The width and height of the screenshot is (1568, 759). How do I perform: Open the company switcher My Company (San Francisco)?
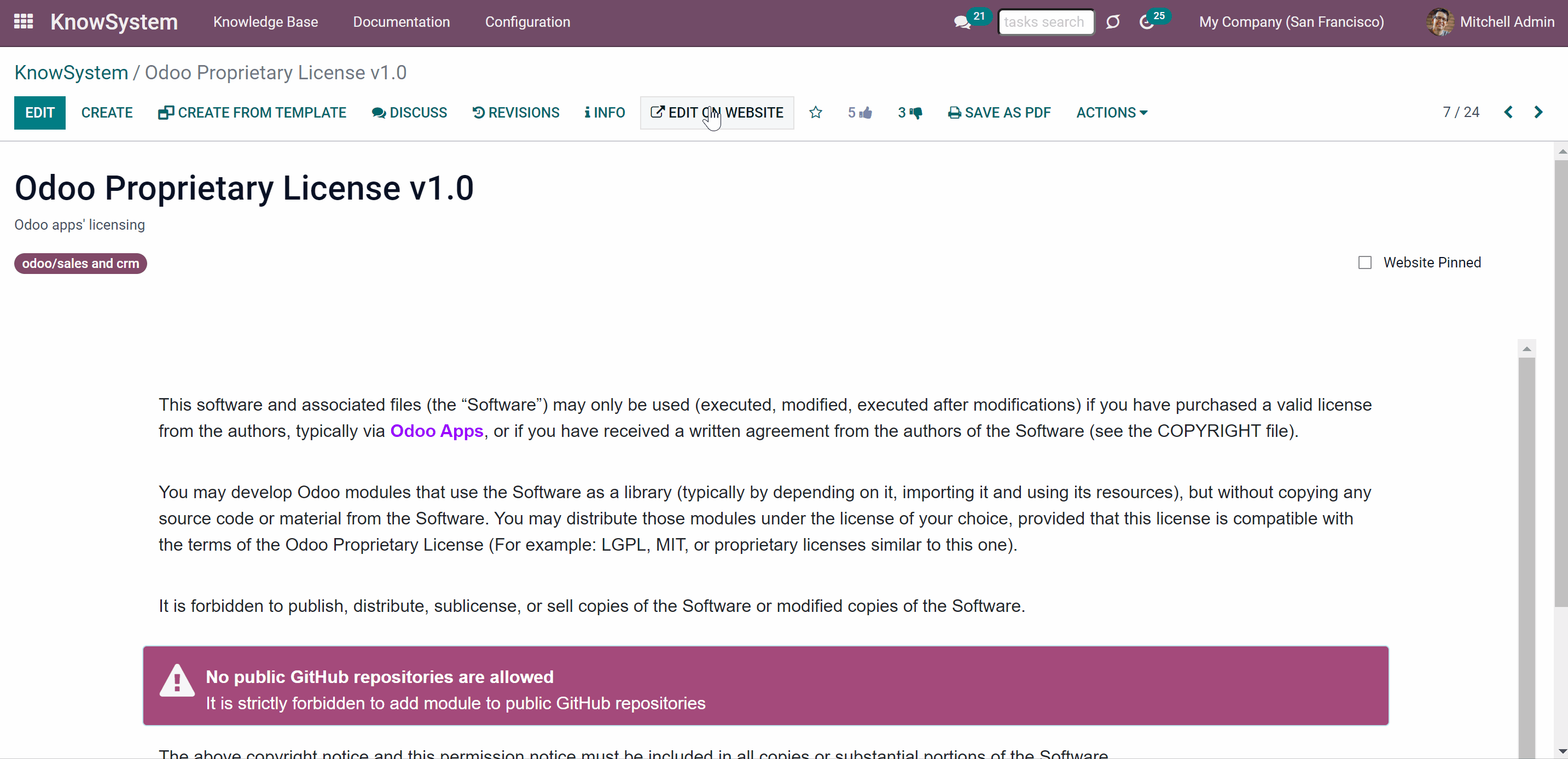(x=1292, y=22)
